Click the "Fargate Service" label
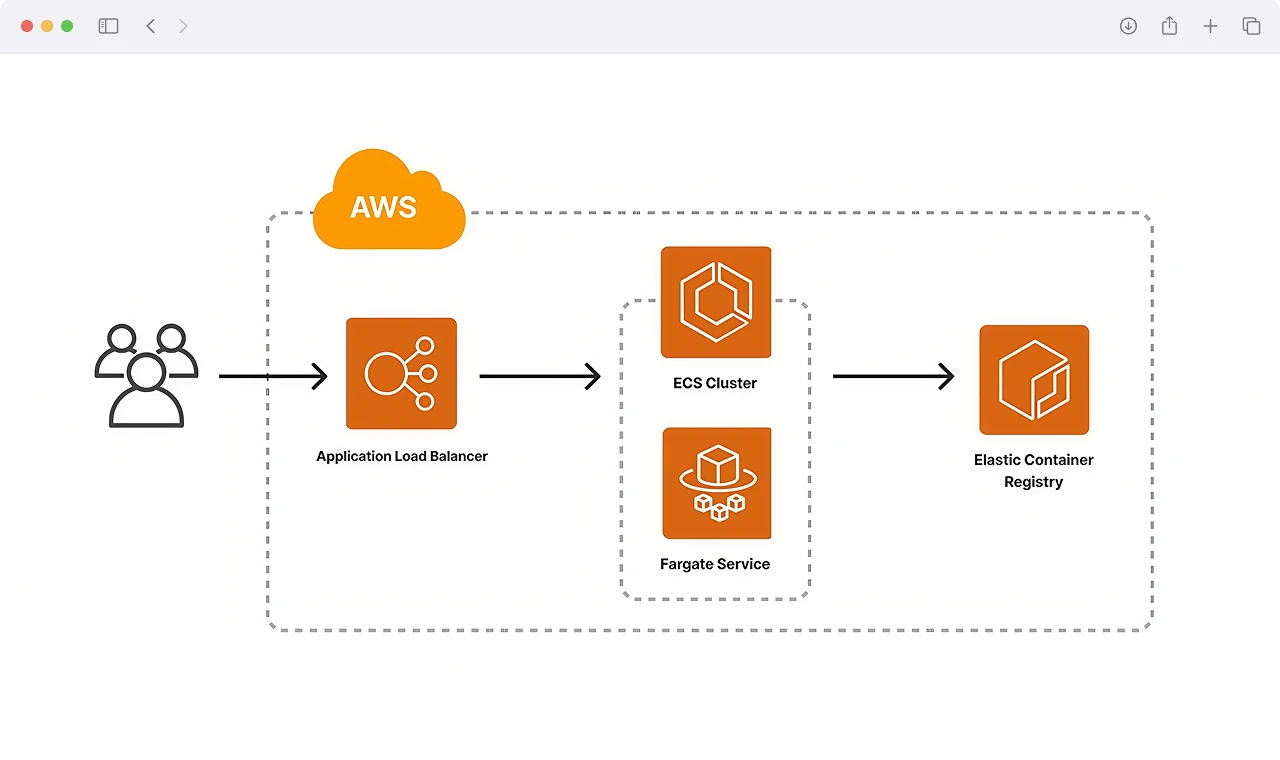The width and height of the screenshot is (1280, 760). 715,564
